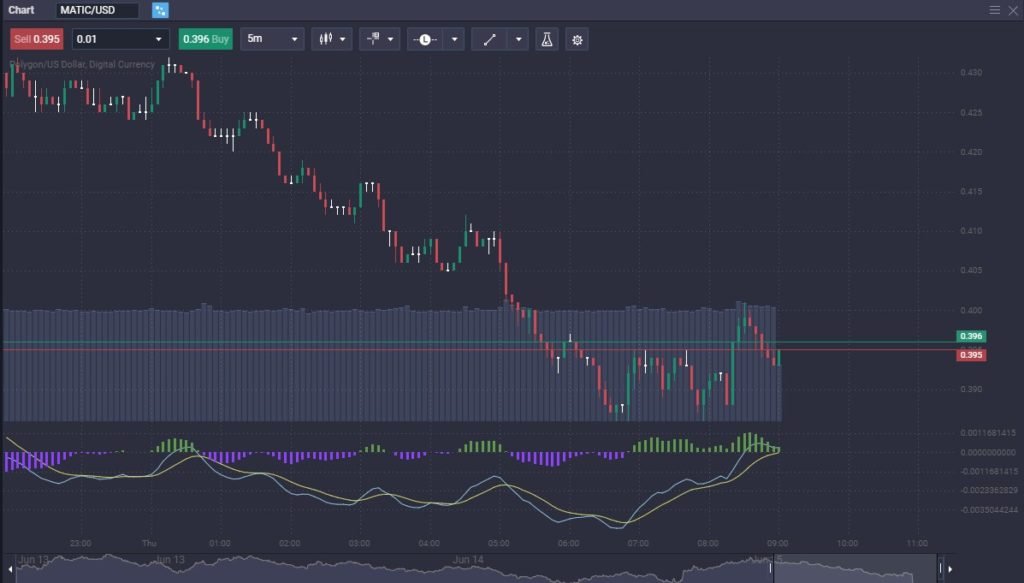Expand the drawing tools arrow

pyautogui.click(x=518, y=39)
